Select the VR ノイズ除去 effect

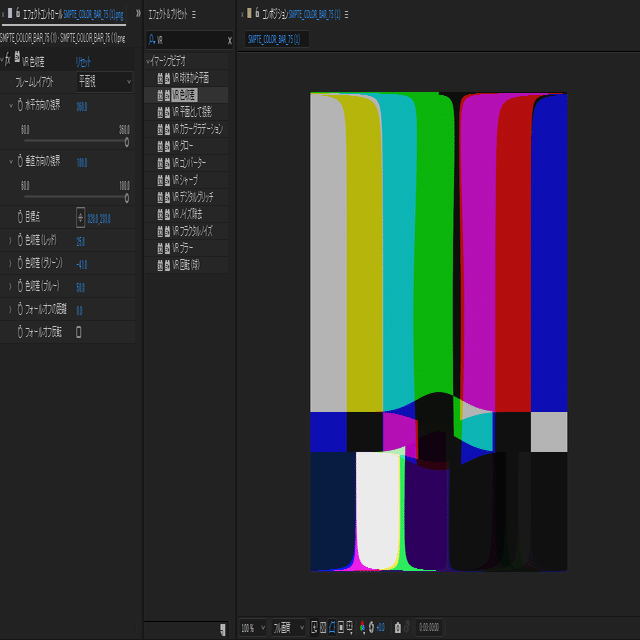coord(187,214)
